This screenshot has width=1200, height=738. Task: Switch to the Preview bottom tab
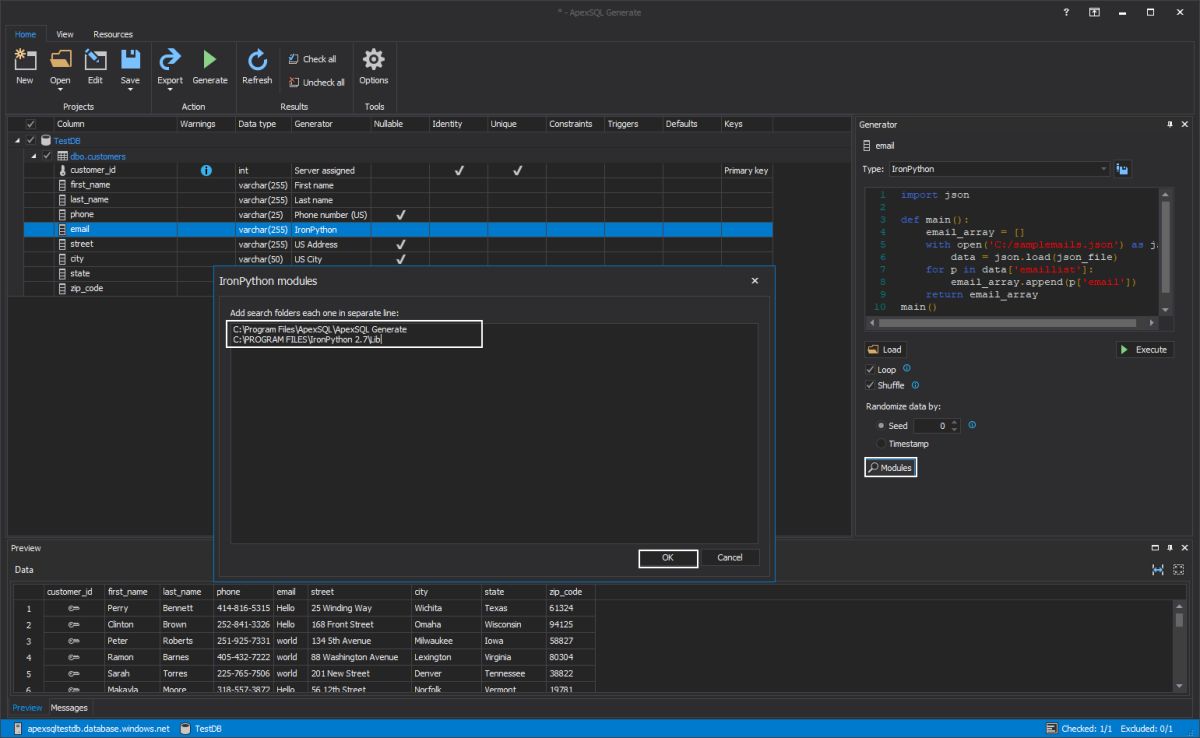click(27, 708)
